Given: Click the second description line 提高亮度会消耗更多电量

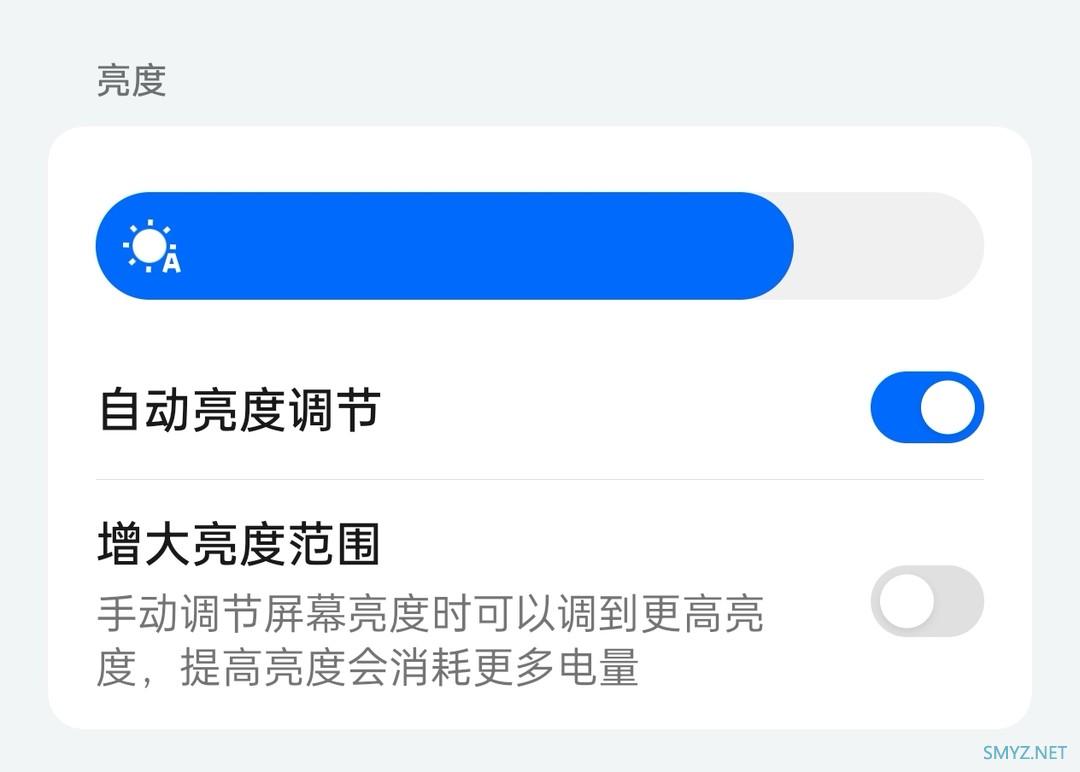Looking at the screenshot, I should [410, 667].
